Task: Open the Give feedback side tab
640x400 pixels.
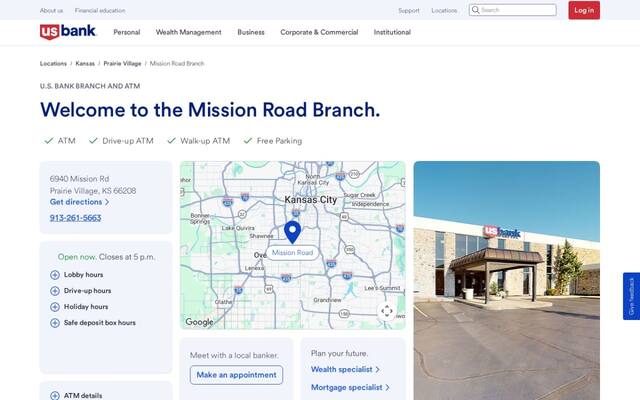Action: point(631,296)
